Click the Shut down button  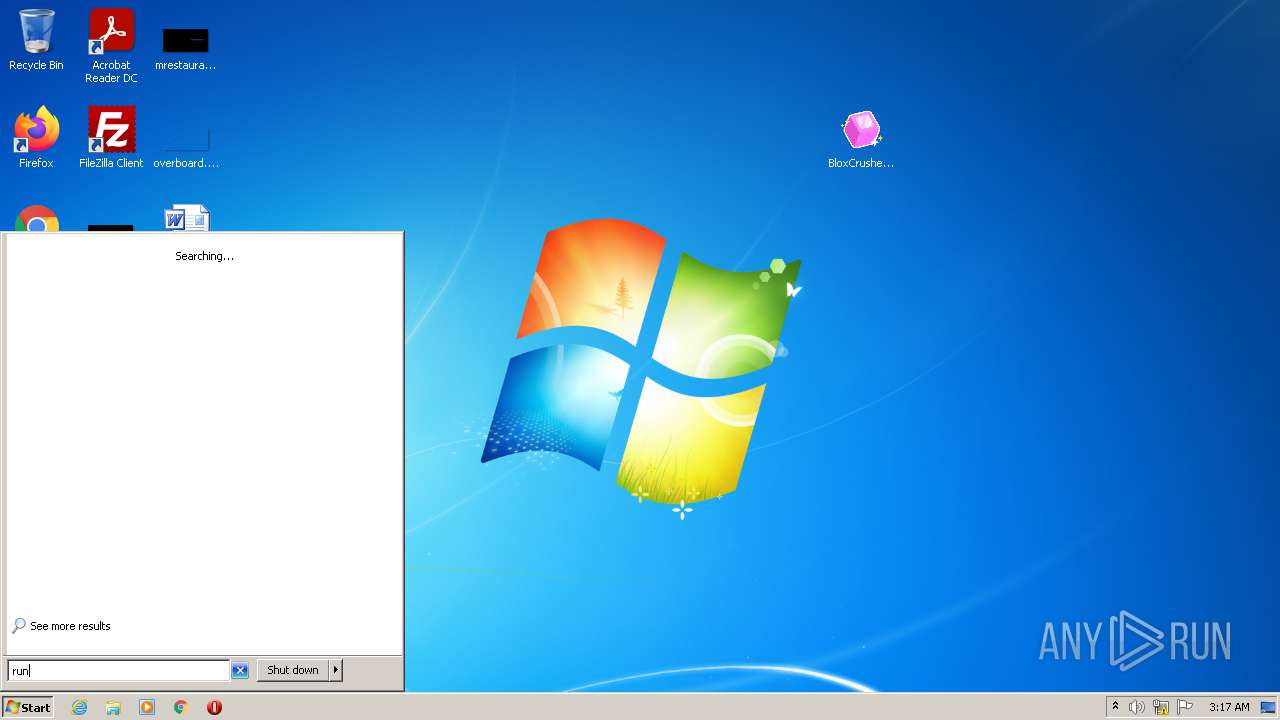click(293, 670)
